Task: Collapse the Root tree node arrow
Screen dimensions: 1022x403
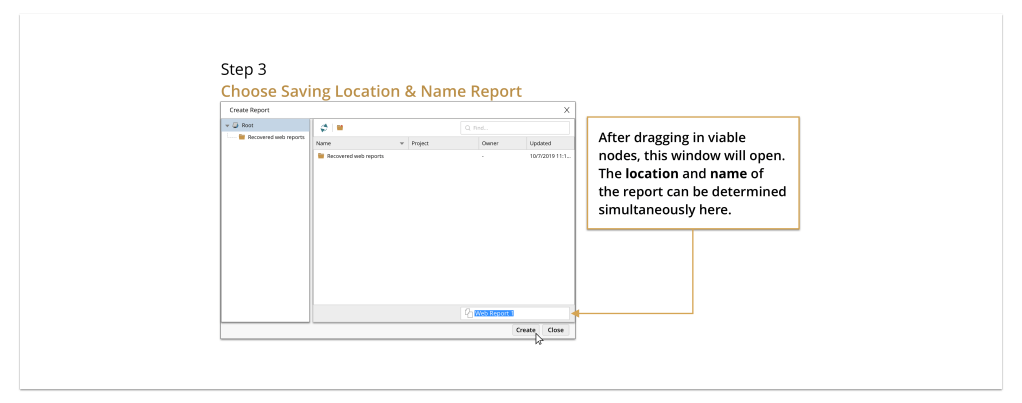Action: pyautogui.click(x=227, y=125)
